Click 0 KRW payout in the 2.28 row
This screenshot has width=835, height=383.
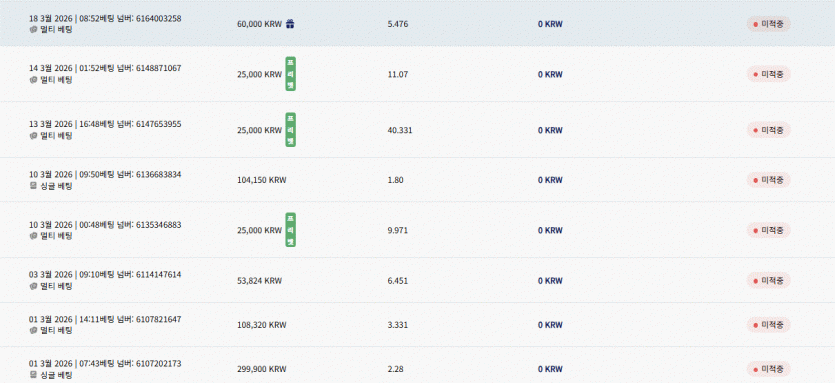550,369
